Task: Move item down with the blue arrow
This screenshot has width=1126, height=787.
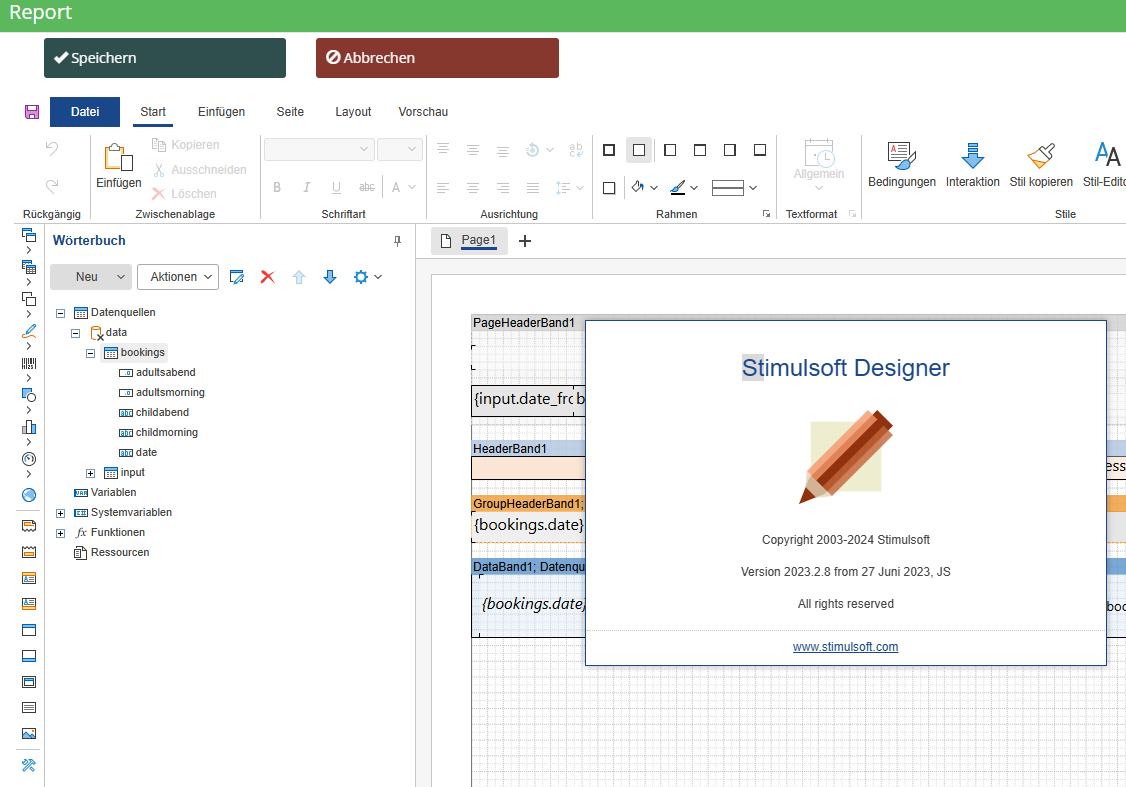Action: 330,277
